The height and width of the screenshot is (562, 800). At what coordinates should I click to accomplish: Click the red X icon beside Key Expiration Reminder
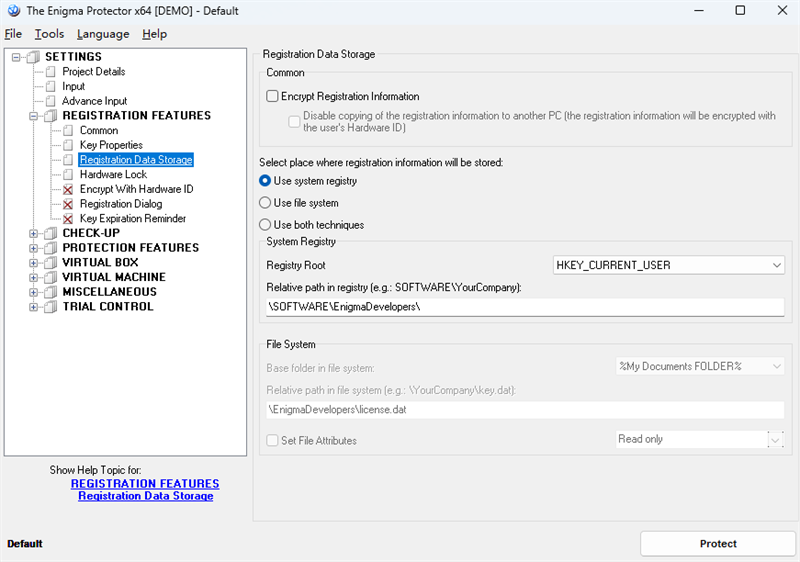pyautogui.click(x=68, y=219)
